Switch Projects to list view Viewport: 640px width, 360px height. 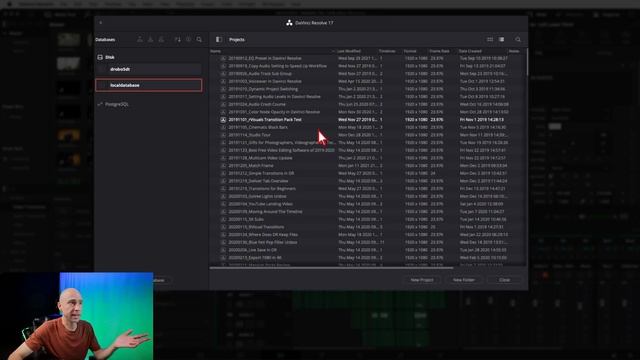(501, 40)
